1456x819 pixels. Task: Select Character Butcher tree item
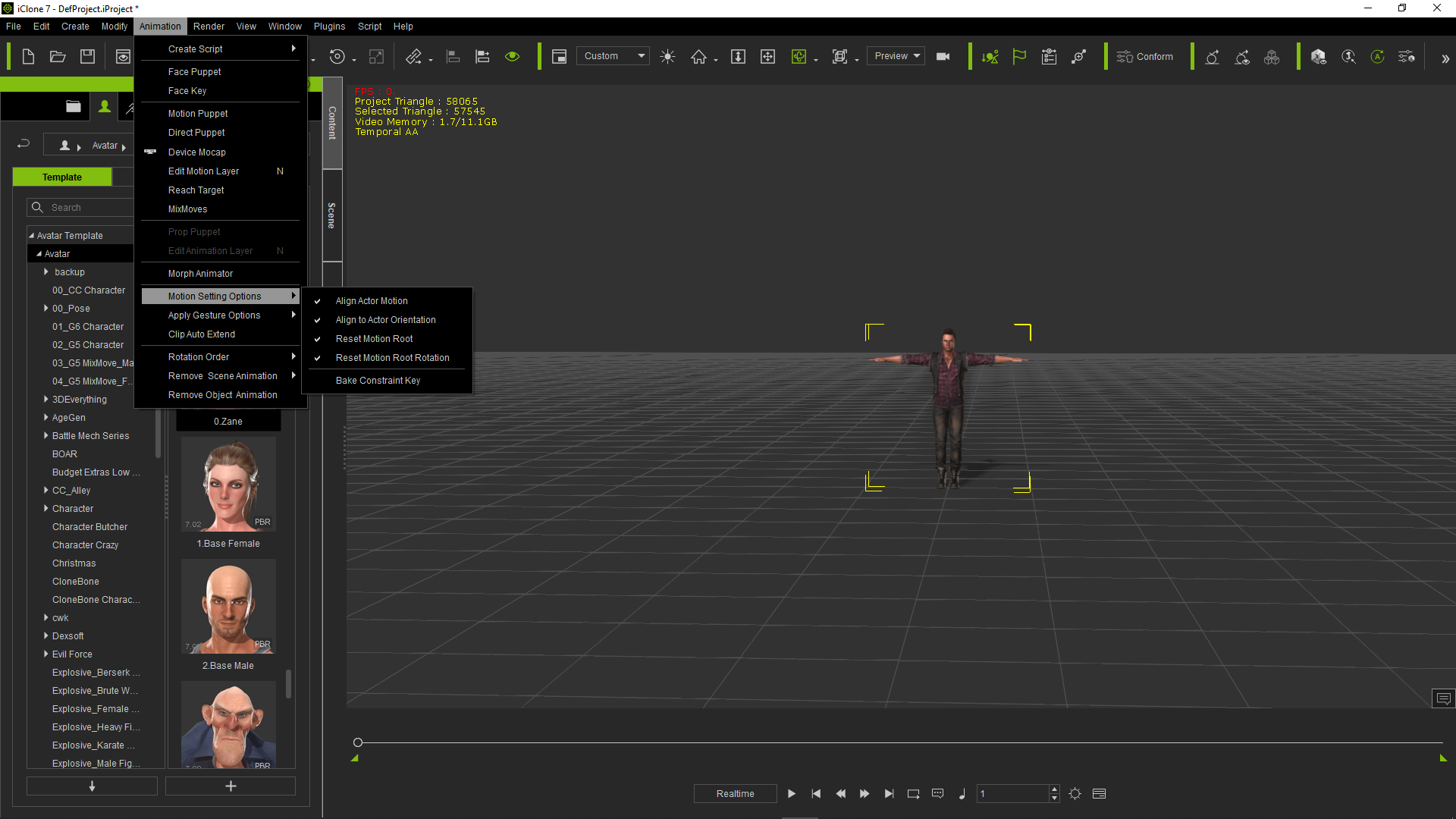click(x=89, y=527)
